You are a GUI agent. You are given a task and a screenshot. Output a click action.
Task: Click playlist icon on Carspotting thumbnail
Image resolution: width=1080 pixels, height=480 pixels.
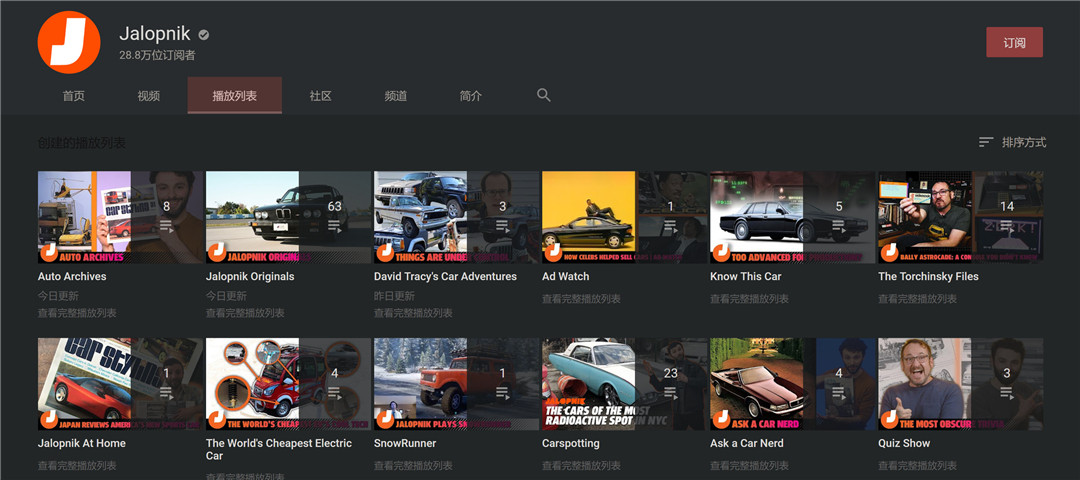[x=670, y=392]
